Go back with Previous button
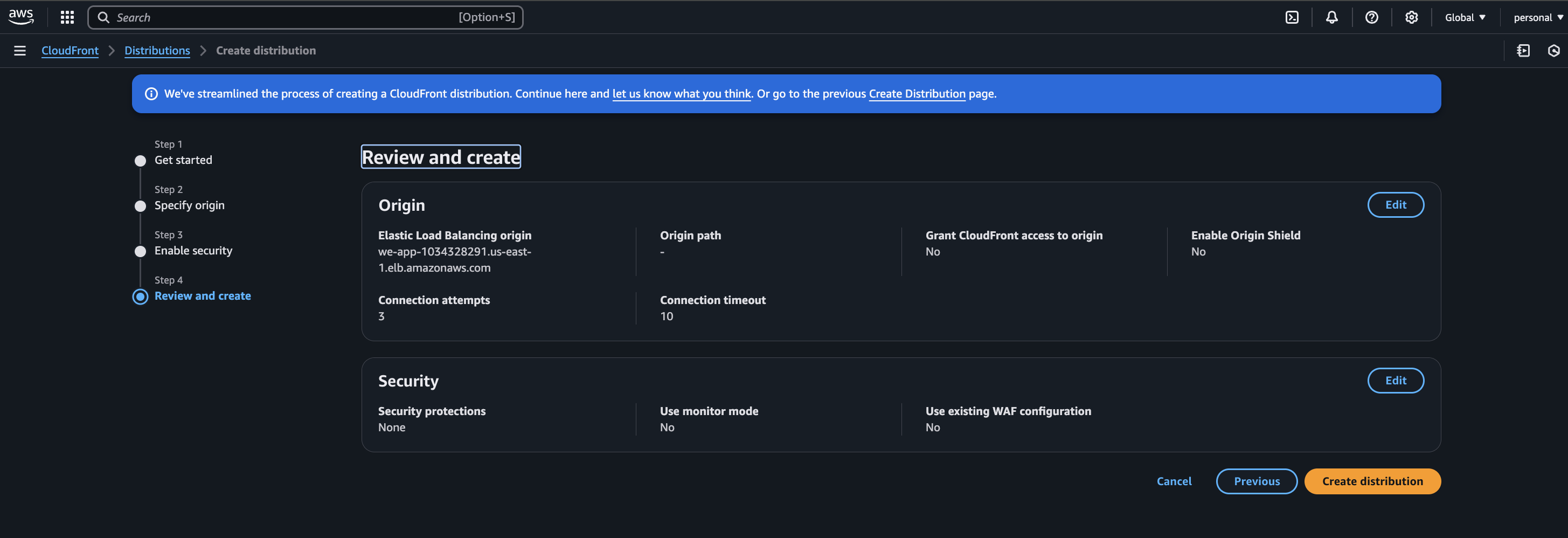The width and height of the screenshot is (1568, 538). click(x=1257, y=481)
